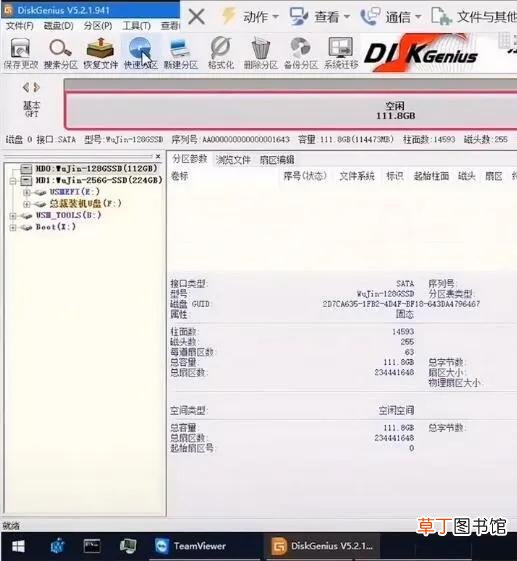Click the free space 111.8GB disk bar
Screen dimensions: 517x561
[291, 110]
